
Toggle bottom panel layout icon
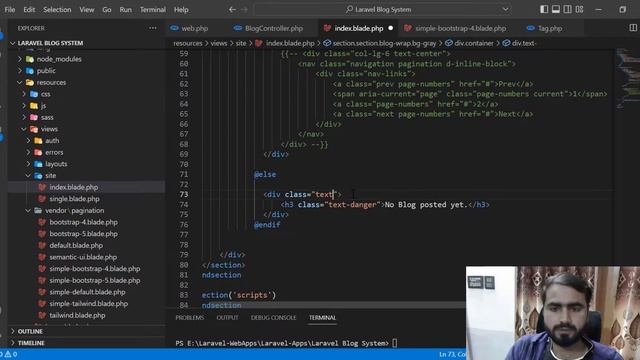(x=556, y=9)
